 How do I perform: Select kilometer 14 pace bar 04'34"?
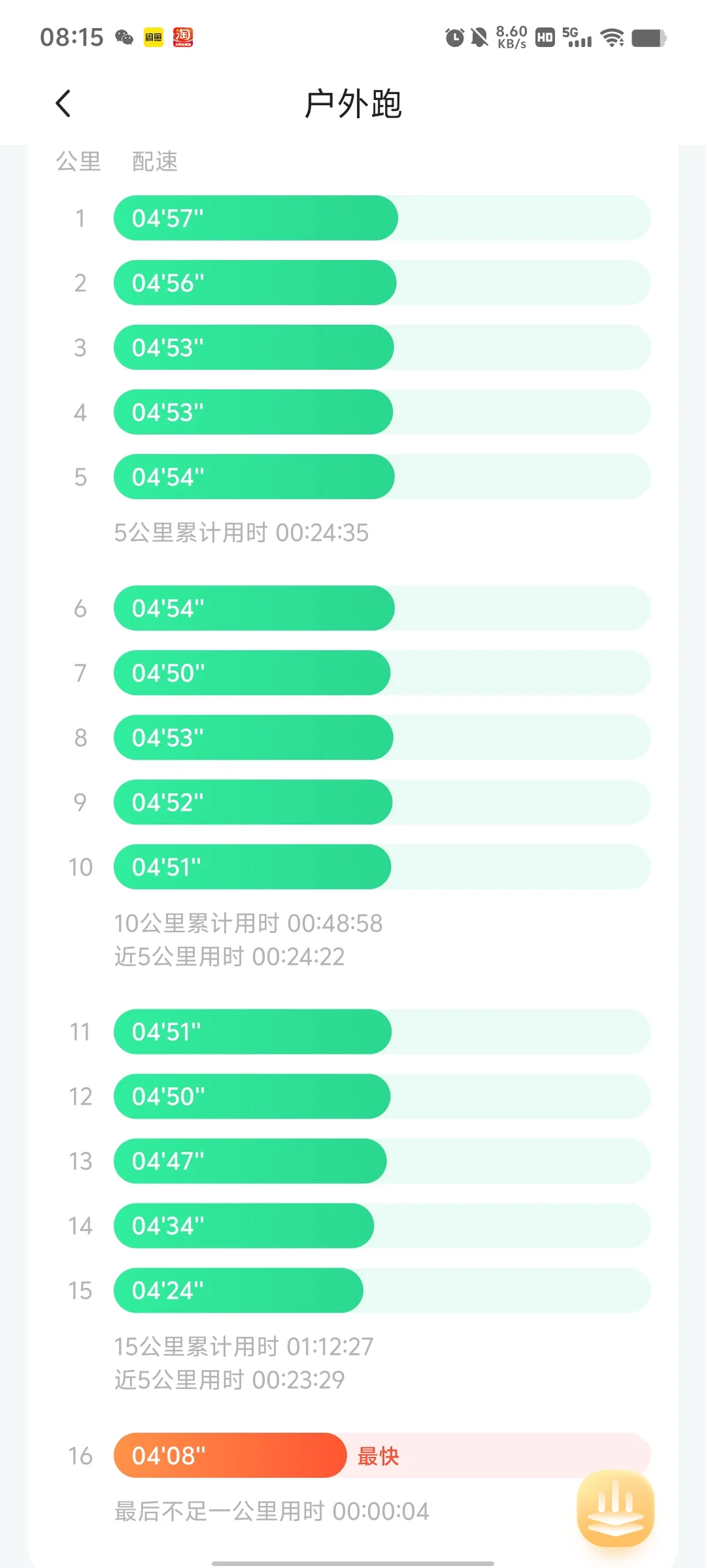[244, 1225]
